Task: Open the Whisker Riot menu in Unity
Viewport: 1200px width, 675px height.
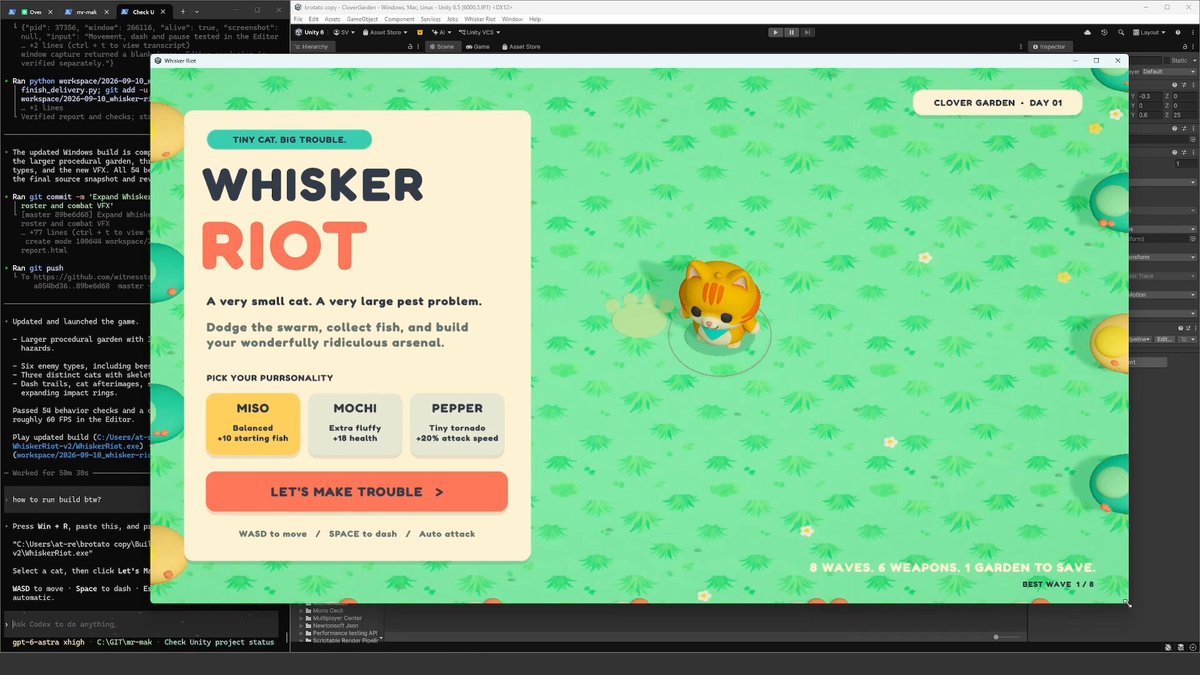Action: coord(480,19)
